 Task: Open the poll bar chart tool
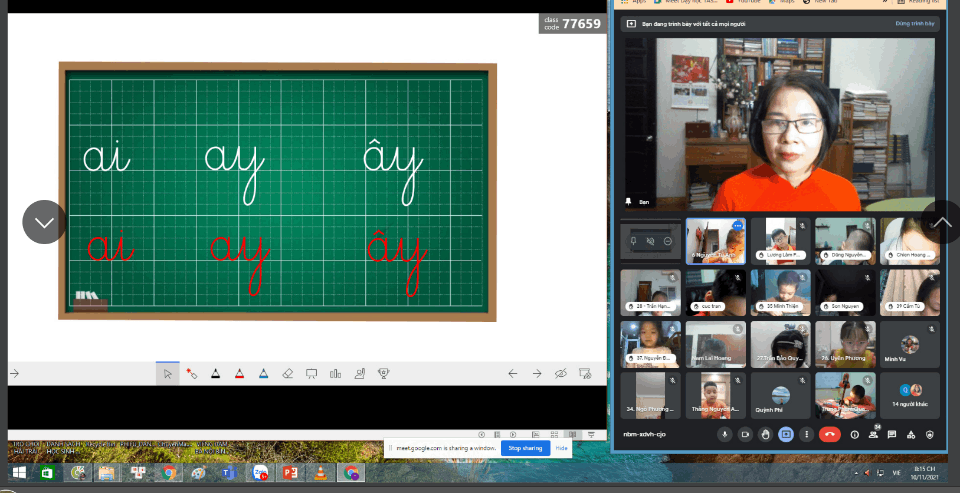click(x=335, y=374)
